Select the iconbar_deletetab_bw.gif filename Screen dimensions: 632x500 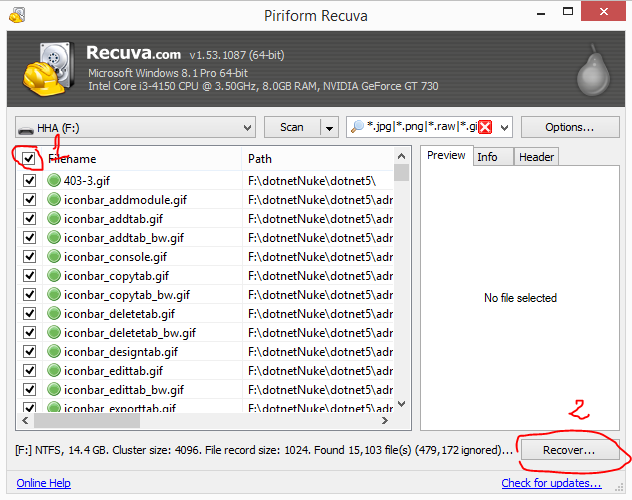coord(129,333)
